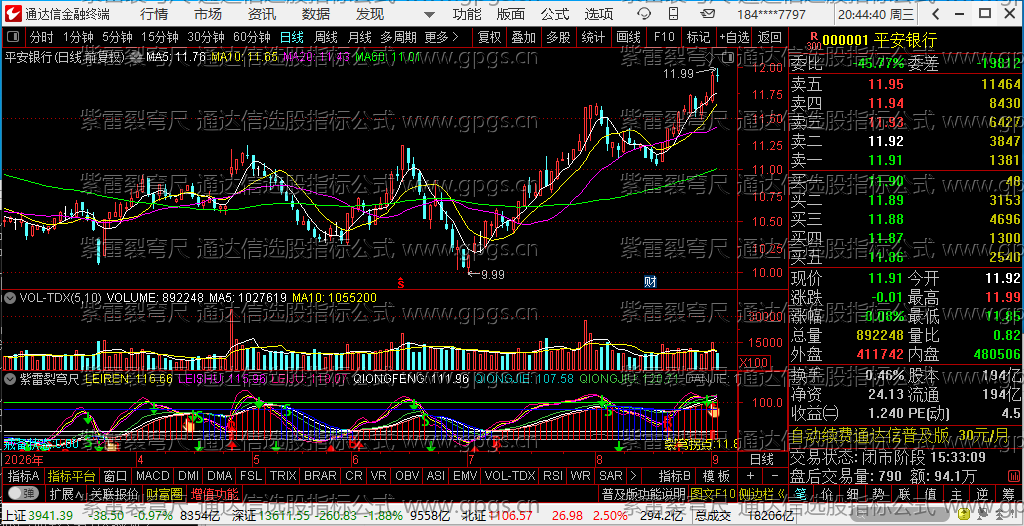1024x526 pixels.
Task: Open the refresh/sync circle icon in title bar
Action: [x=644, y=14]
